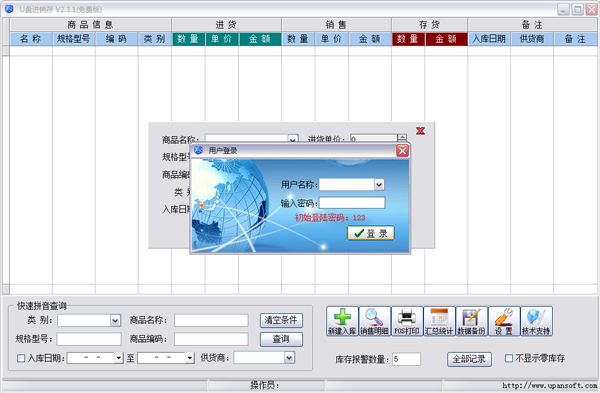Click the 清空条件 button
600x393 pixels.
[x=281, y=320]
